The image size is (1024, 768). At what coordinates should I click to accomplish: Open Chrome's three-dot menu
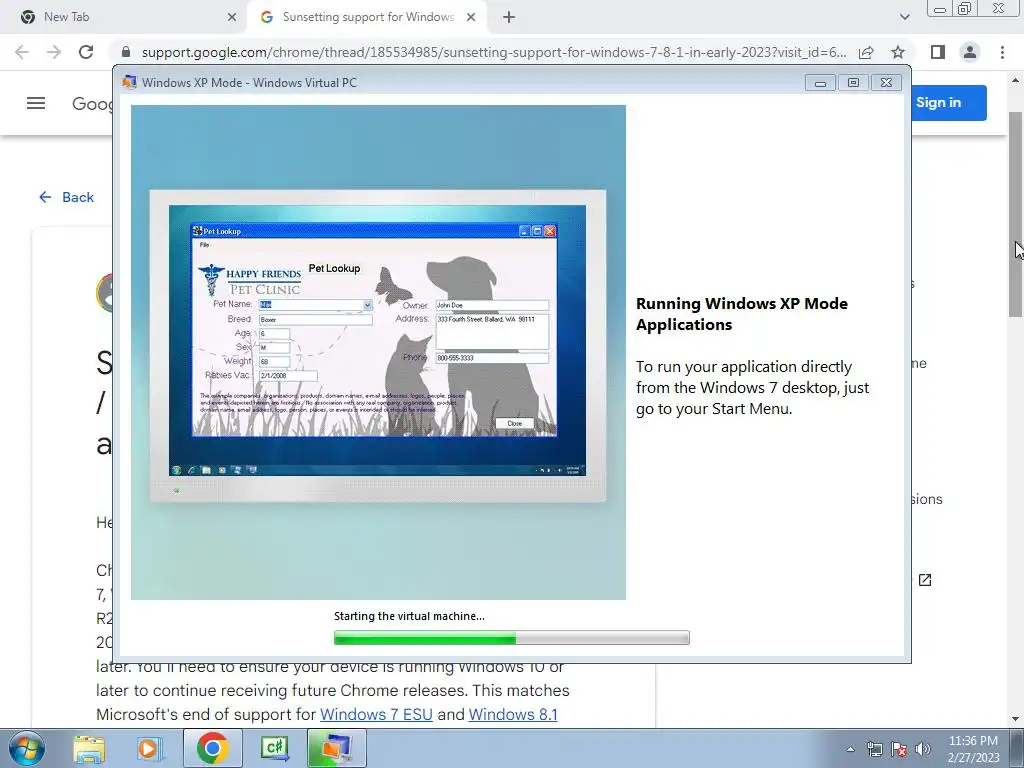pyautogui.click(x=1002, y=52)
